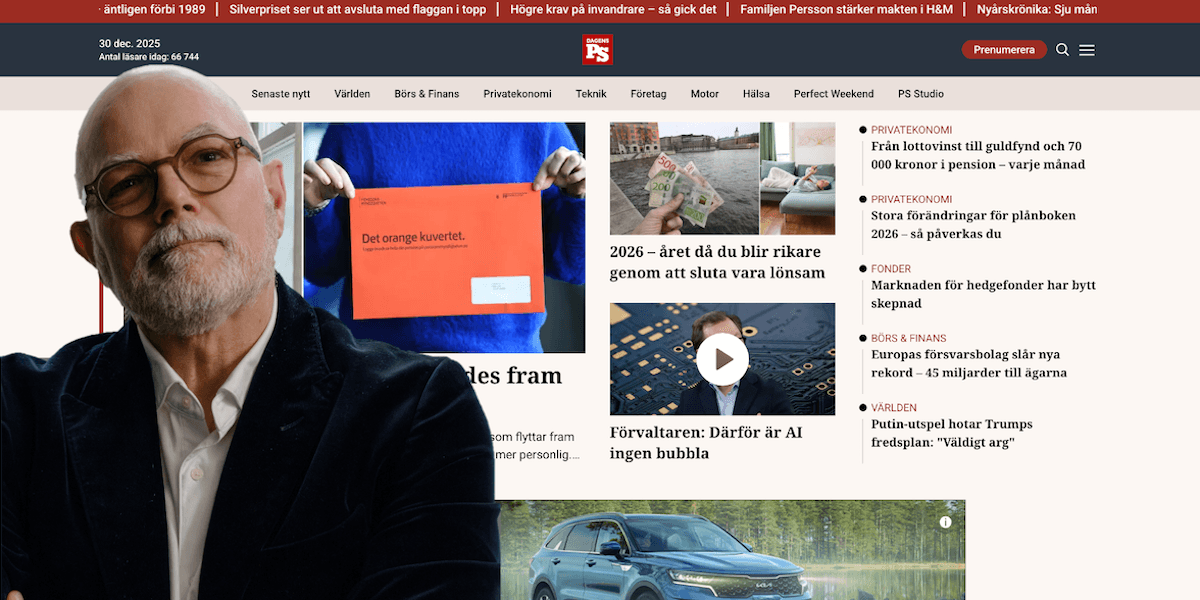Open the hamburger navigation menu

point(1087,49)
